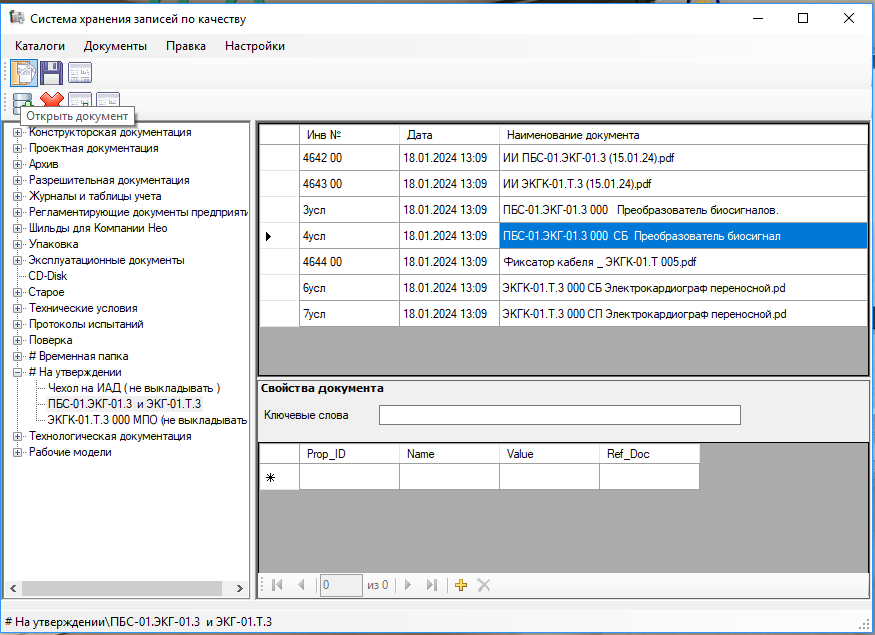This screenshot has width=875, height=635.
Task: Open the Настройки menu
Action: [x=255, y=46]
